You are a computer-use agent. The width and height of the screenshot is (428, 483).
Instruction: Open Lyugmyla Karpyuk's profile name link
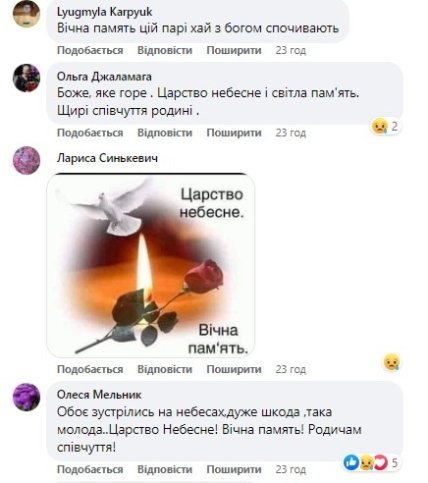tap(105, 13)
